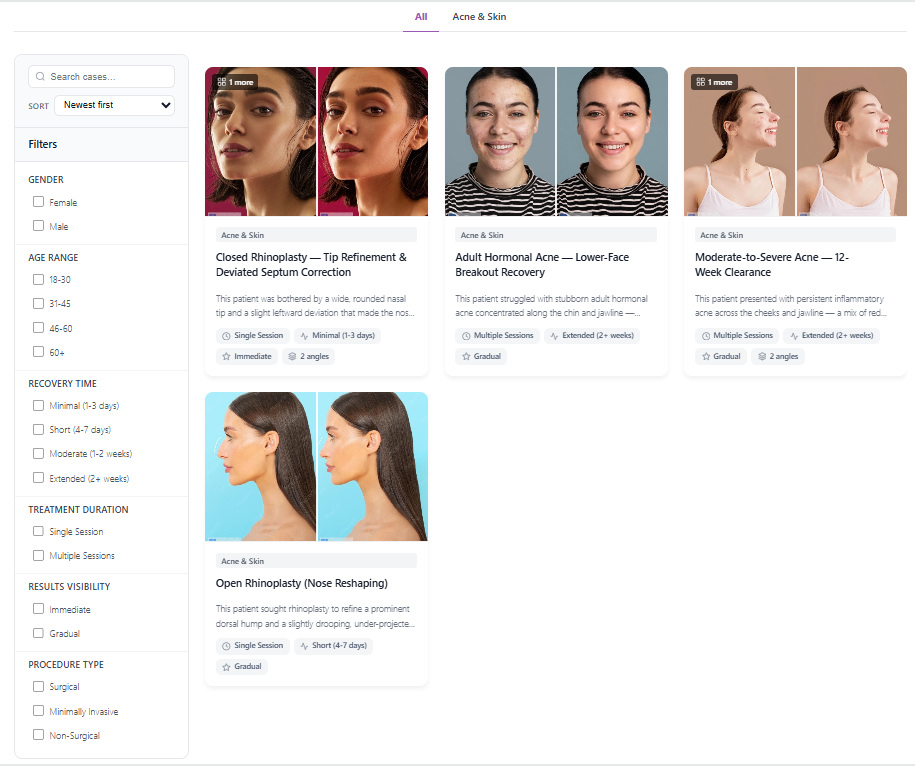The width and height of the screenshot is (915, 766).
Task: Open Moderate-to-Severe Acne 12-Week Clearance title
Action: (771, 265)
